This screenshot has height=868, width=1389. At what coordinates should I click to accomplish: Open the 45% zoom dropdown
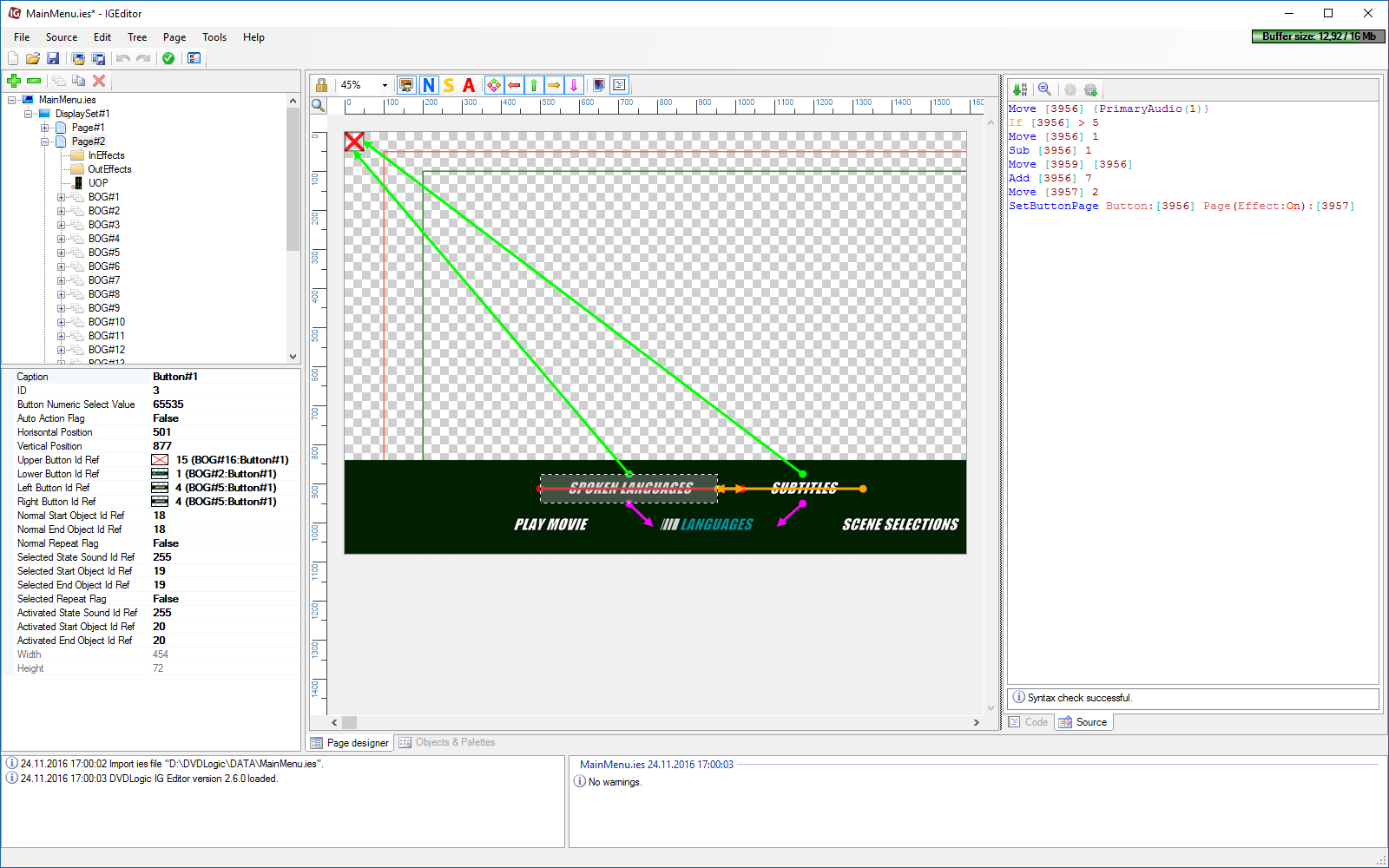[x=385, y=85]
